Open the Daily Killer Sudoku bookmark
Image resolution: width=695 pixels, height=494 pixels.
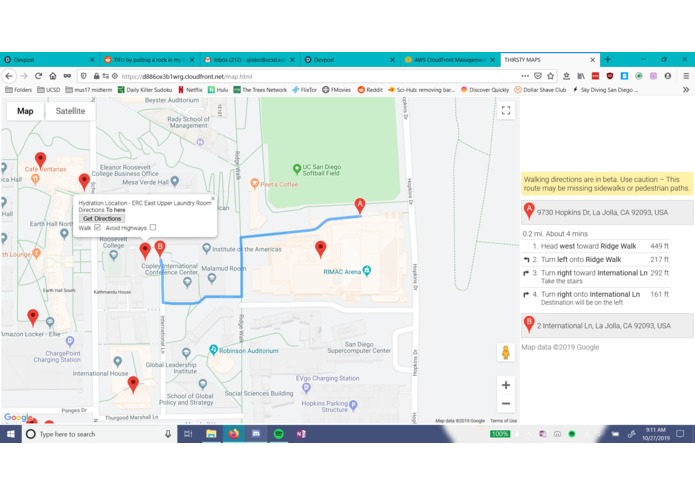pos(145,89)
